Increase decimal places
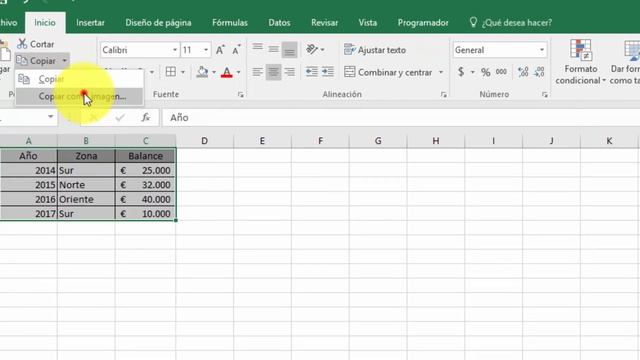 pyautogui.click(x=523, y=72)
